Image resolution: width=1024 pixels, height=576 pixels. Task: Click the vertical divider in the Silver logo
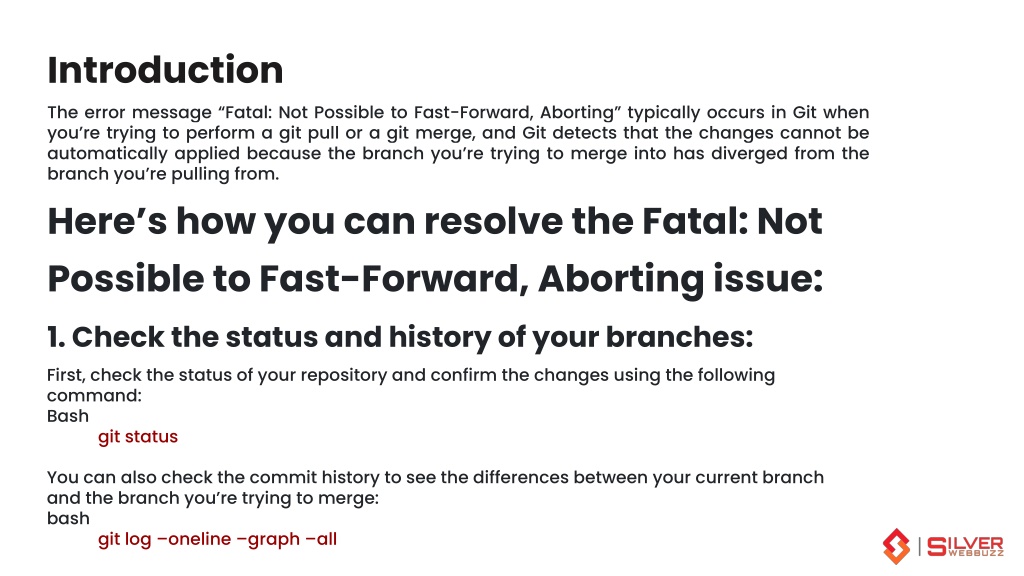coord(920,547)
